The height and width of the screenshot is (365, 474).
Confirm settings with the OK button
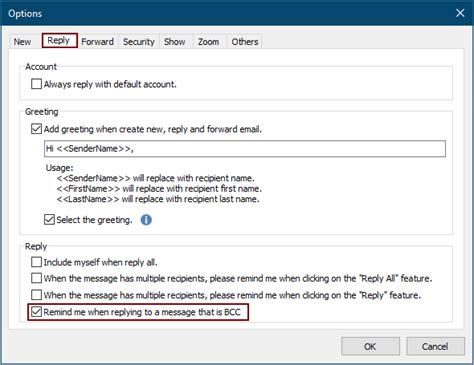370,346
